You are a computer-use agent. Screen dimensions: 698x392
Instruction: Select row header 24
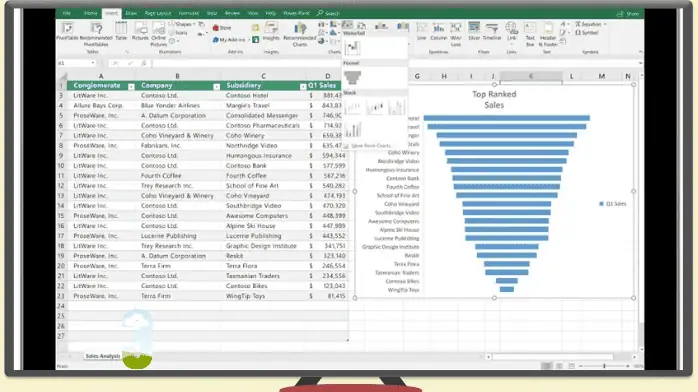61,306
